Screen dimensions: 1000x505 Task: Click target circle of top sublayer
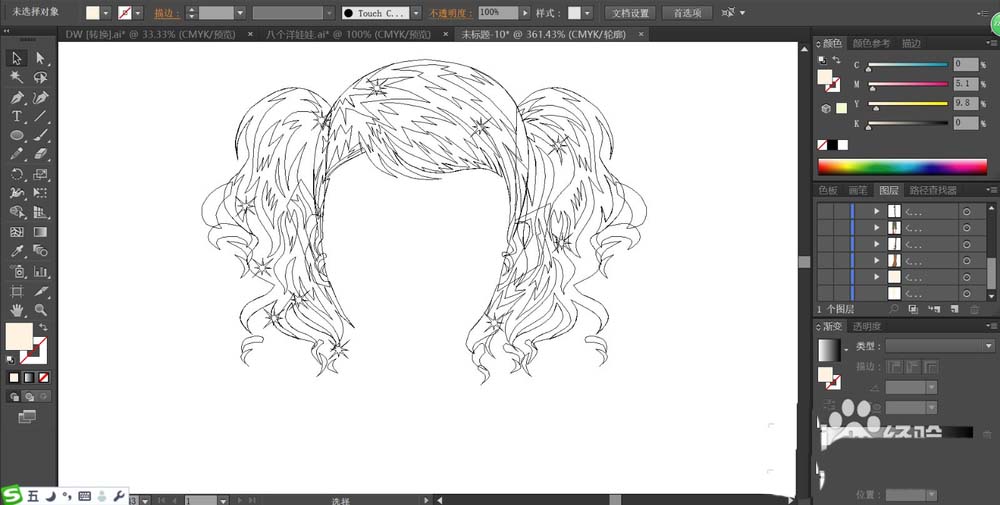(967, 212)
